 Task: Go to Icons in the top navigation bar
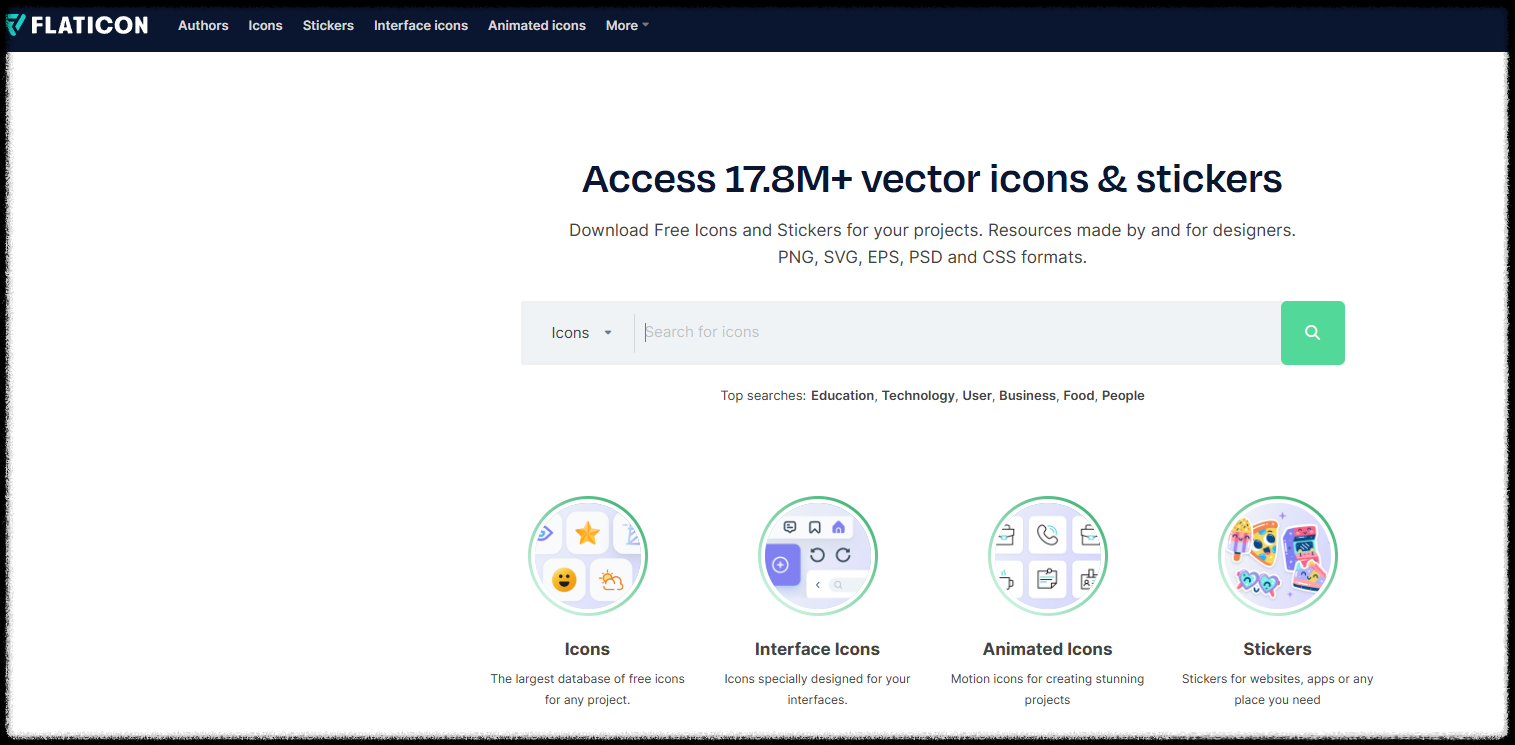[x=265, y=25]
